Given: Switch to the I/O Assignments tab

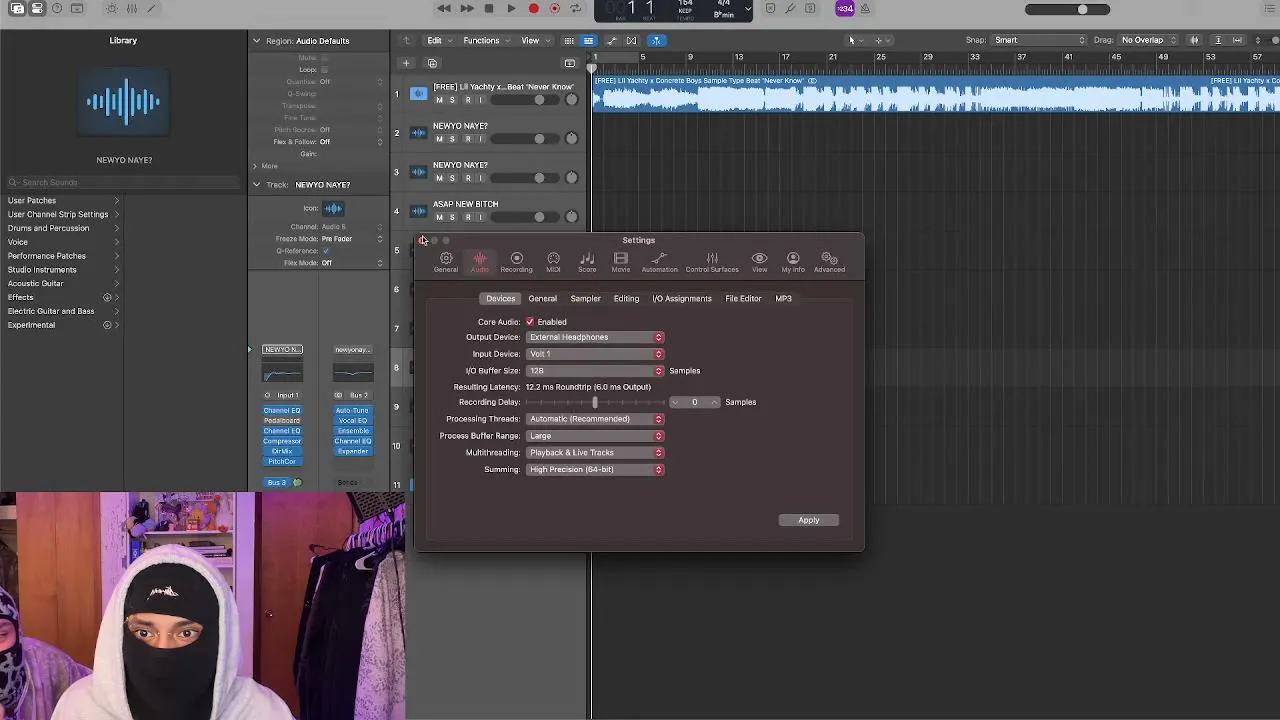Looking at the screenshot, I should 682,298.
